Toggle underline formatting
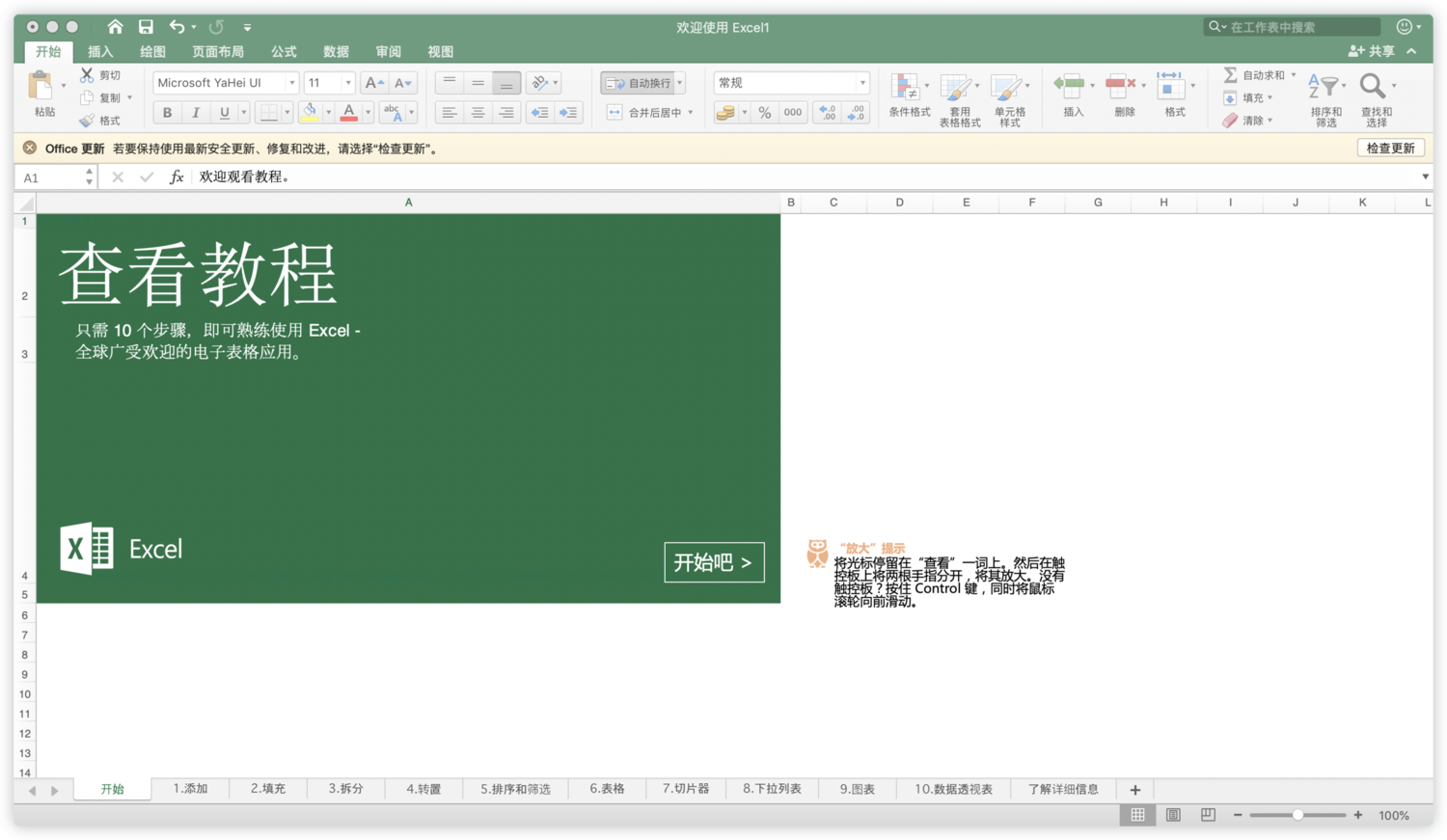 [x=225, y=113]
